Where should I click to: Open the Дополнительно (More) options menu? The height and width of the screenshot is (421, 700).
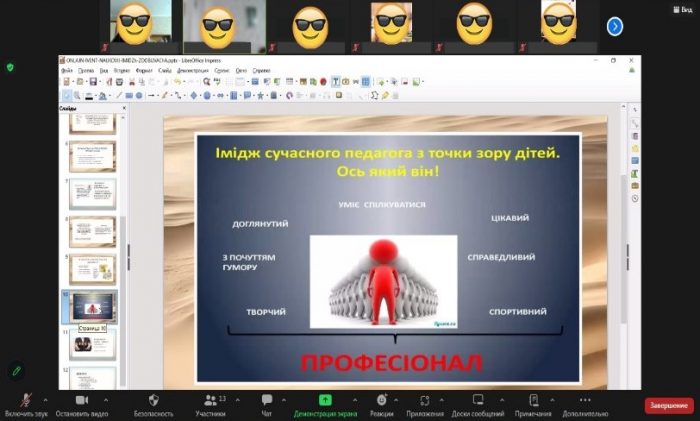584,400
